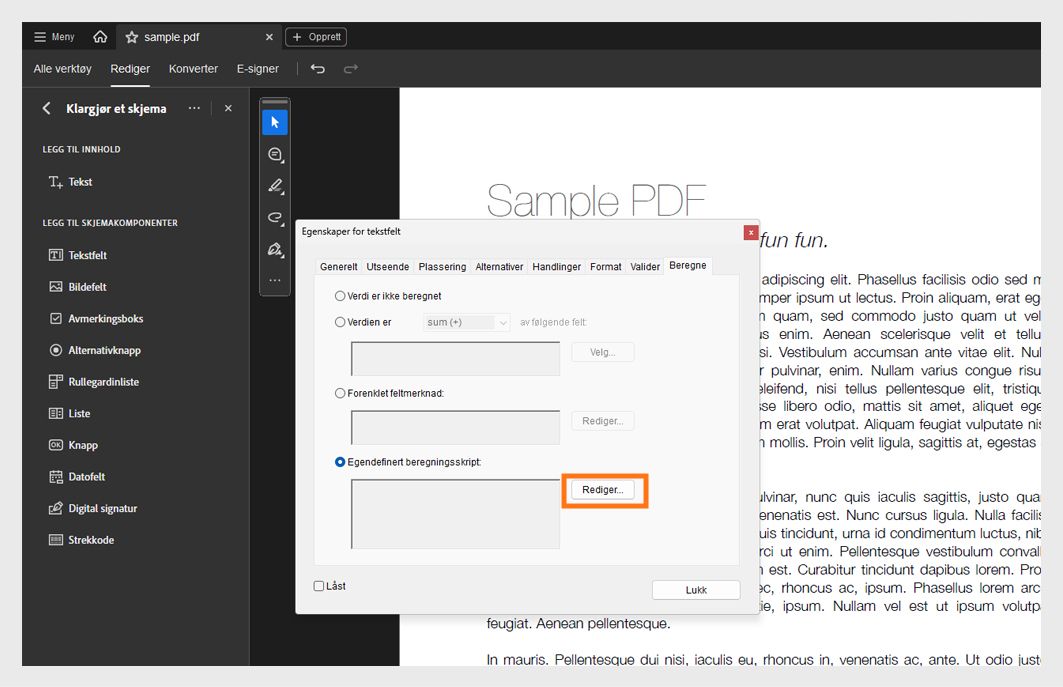This screenshot has width=1063, height=687.
Task: Choose the 'Forenklet feltmerknad' option
Action: (x=340, y=391)
